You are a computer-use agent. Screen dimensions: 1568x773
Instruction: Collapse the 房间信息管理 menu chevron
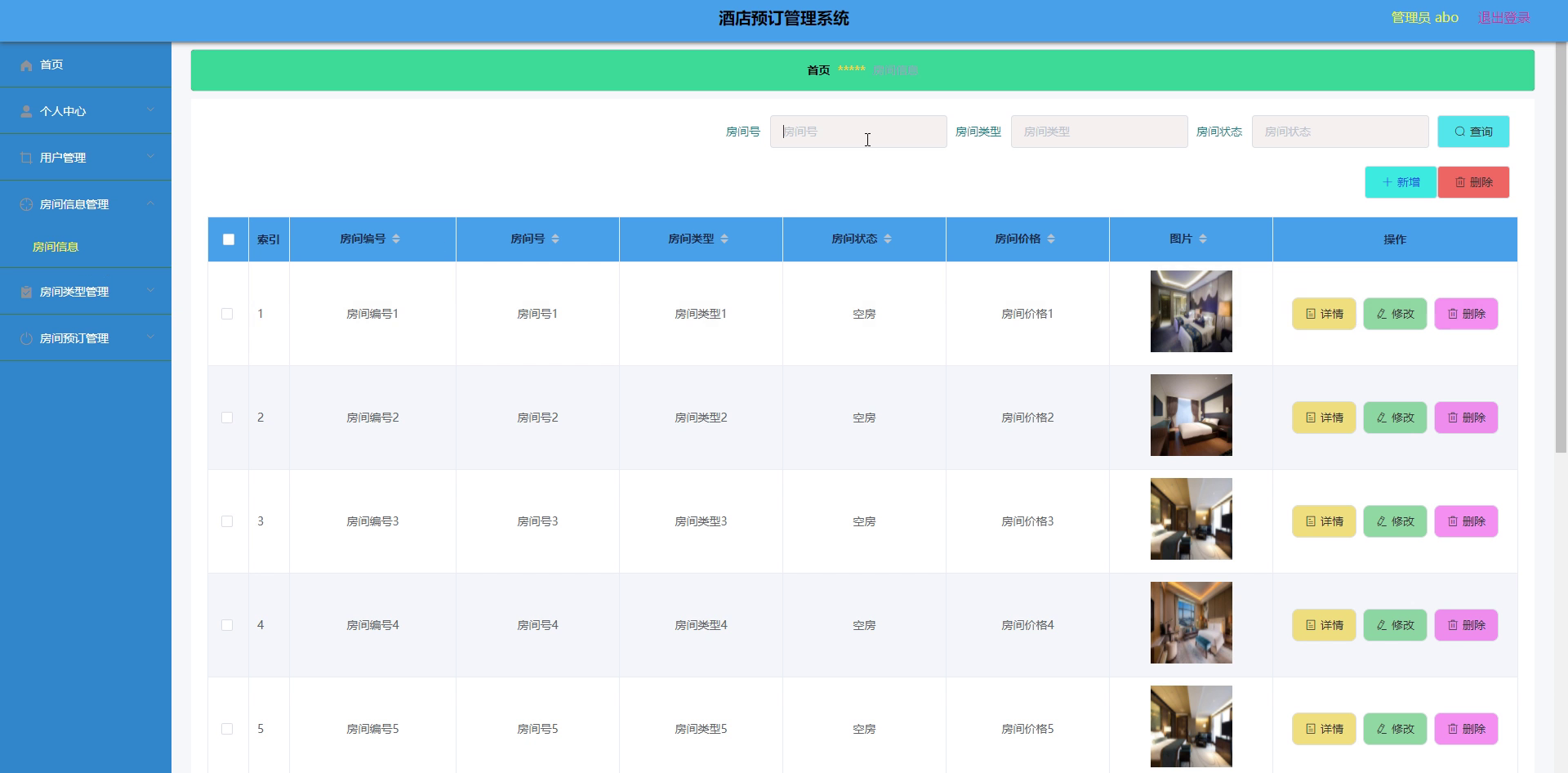[x=150, y=203]
